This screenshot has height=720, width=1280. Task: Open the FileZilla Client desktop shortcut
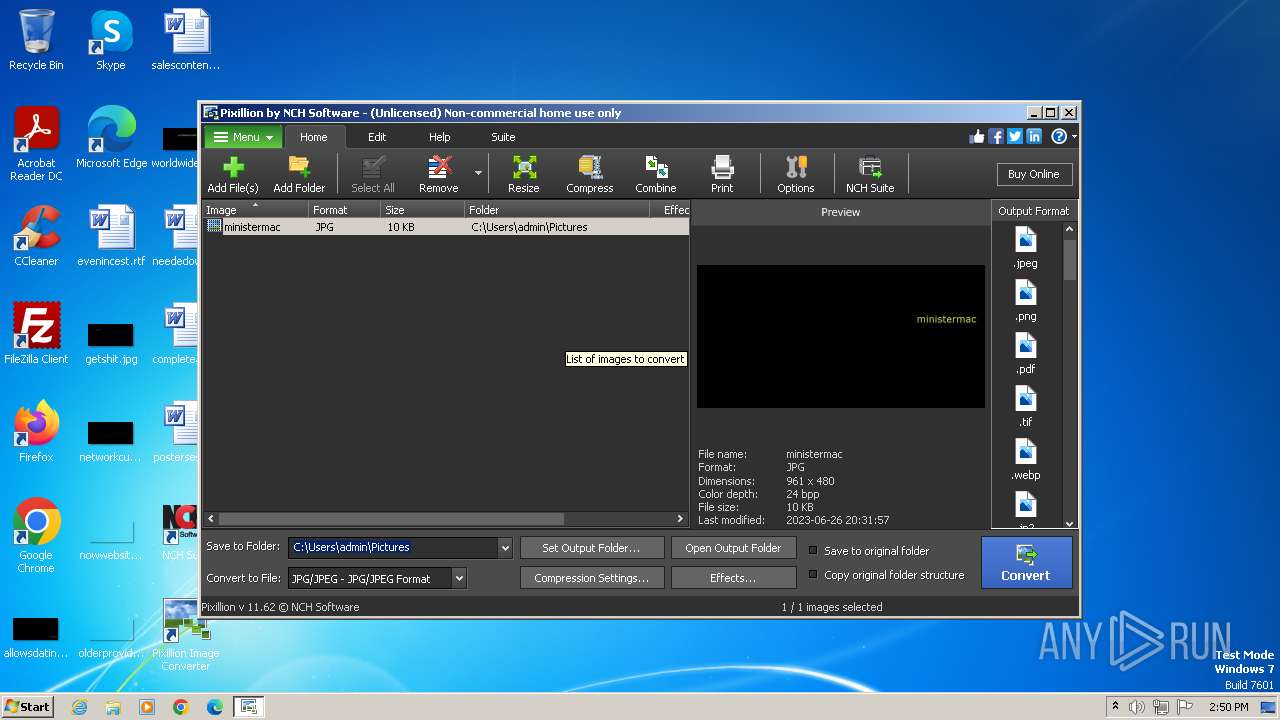tap(36, 334)
